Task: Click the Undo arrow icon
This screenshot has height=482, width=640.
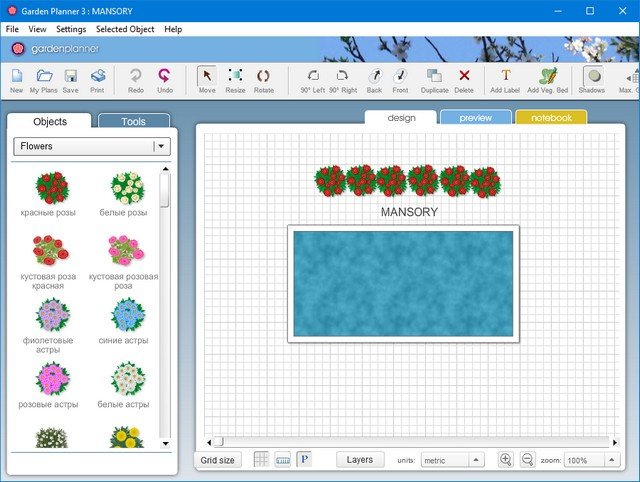Action: (165, 81)
